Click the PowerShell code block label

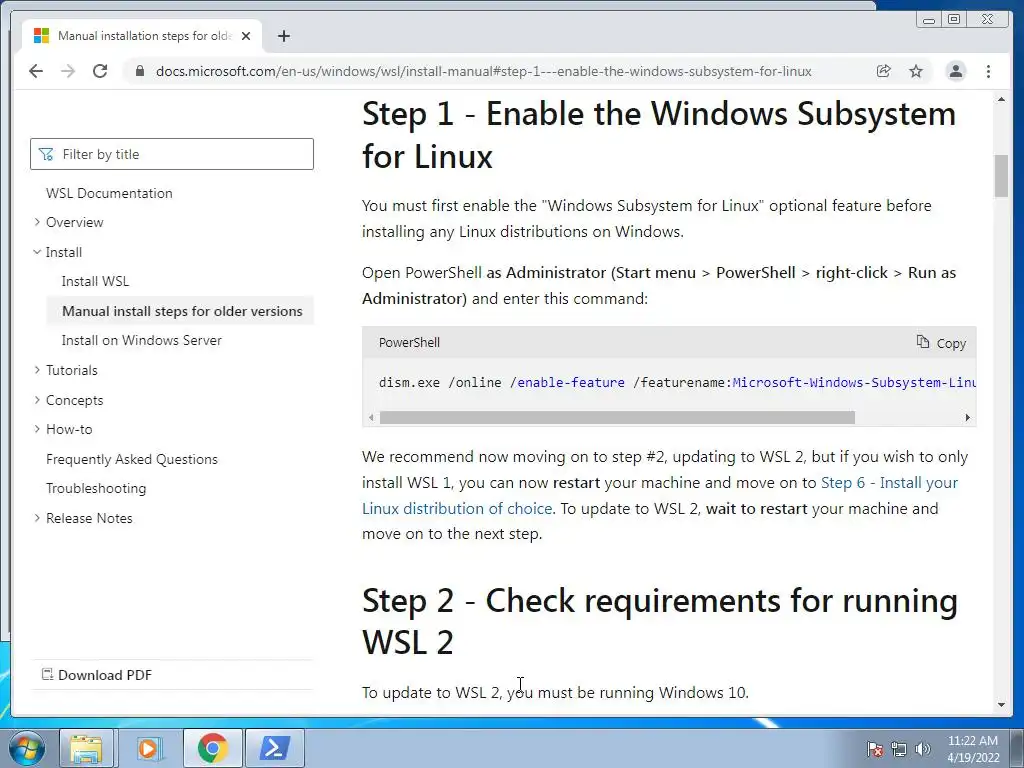[x=409, y=343]
